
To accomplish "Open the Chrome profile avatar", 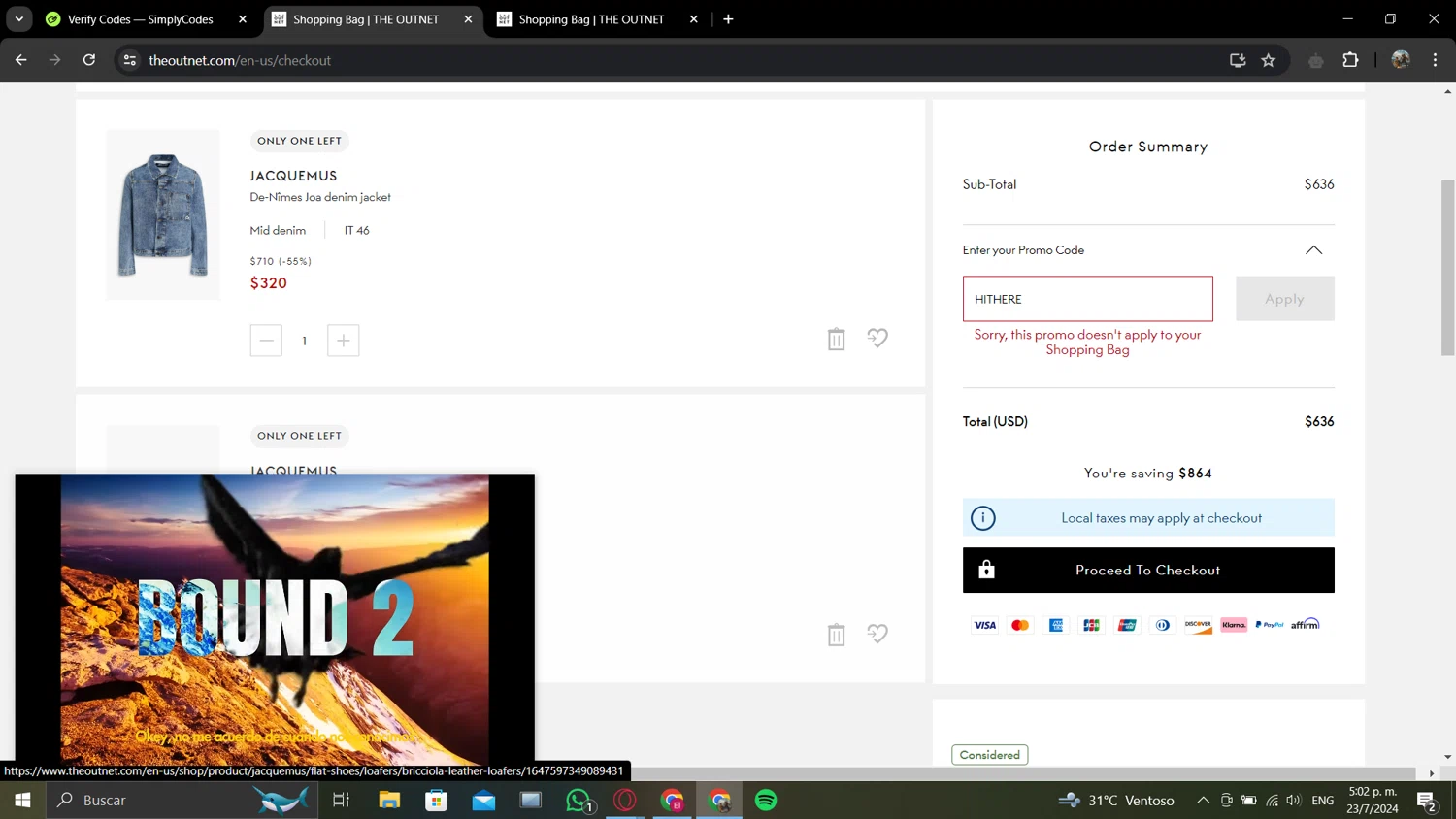I will [1401, 60].
